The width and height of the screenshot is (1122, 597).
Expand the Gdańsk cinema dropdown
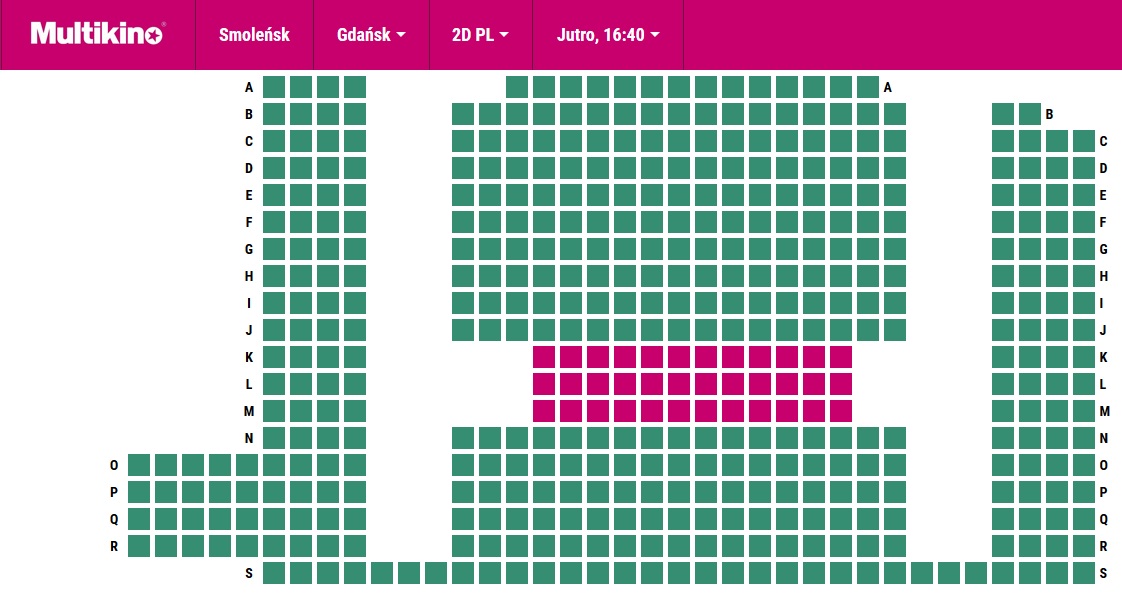click(371, 35)
